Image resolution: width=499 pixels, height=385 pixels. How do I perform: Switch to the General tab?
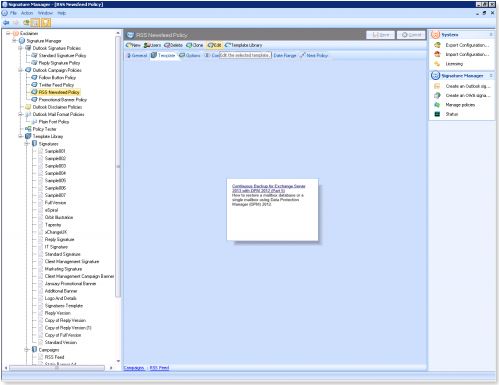click(x=137, y=55)
